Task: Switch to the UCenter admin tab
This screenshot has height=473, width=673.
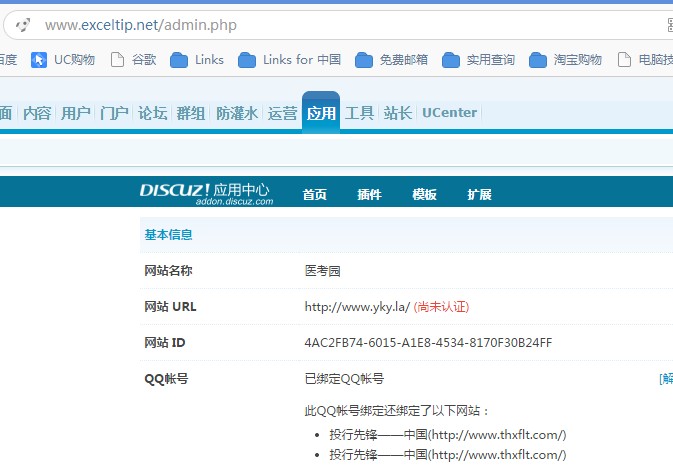Action: point(449,112)
